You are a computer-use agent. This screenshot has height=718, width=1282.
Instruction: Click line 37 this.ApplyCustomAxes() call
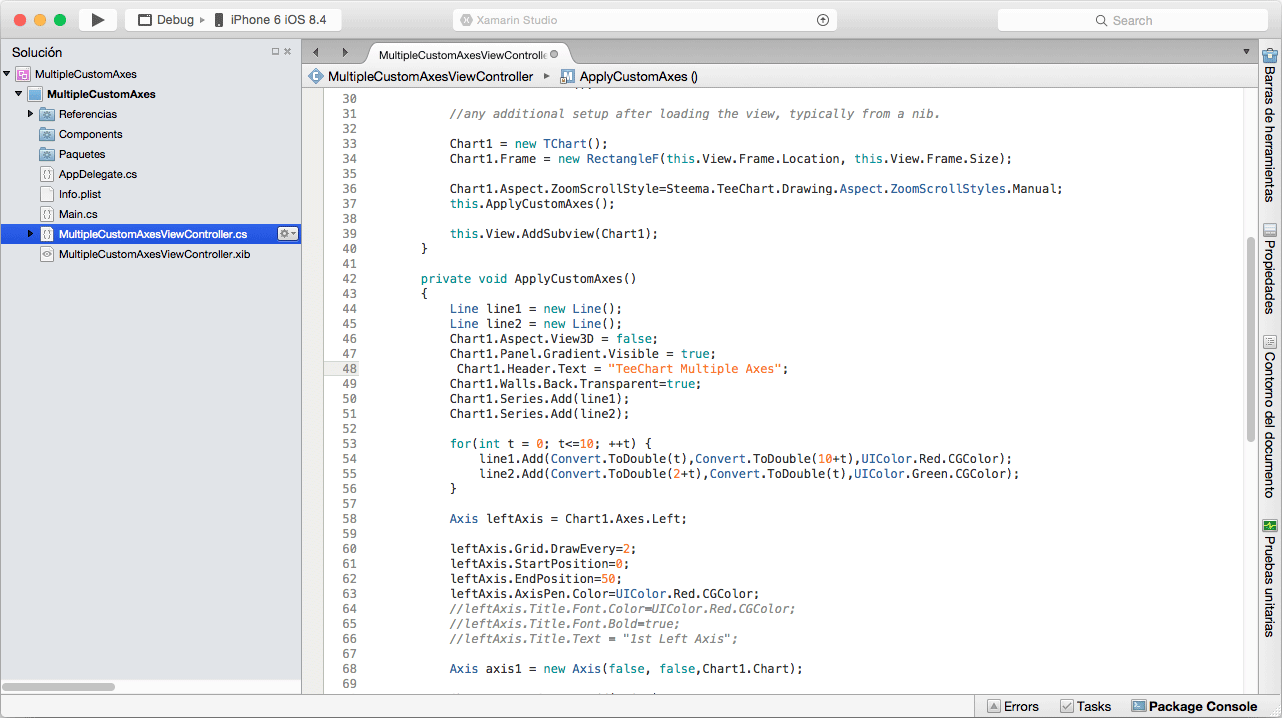(x=532, y=204)
